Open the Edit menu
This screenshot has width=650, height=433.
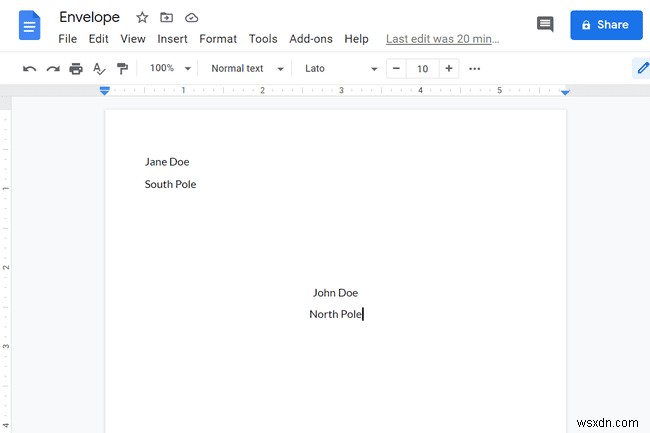[99, 39]
